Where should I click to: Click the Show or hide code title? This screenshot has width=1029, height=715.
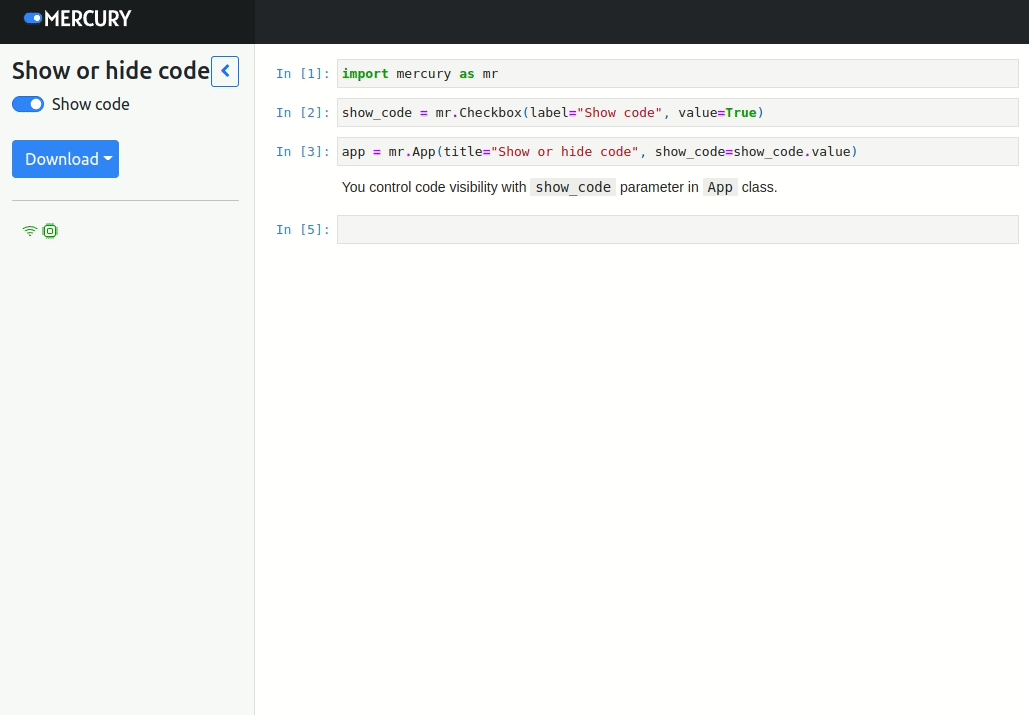click(110, 70)
